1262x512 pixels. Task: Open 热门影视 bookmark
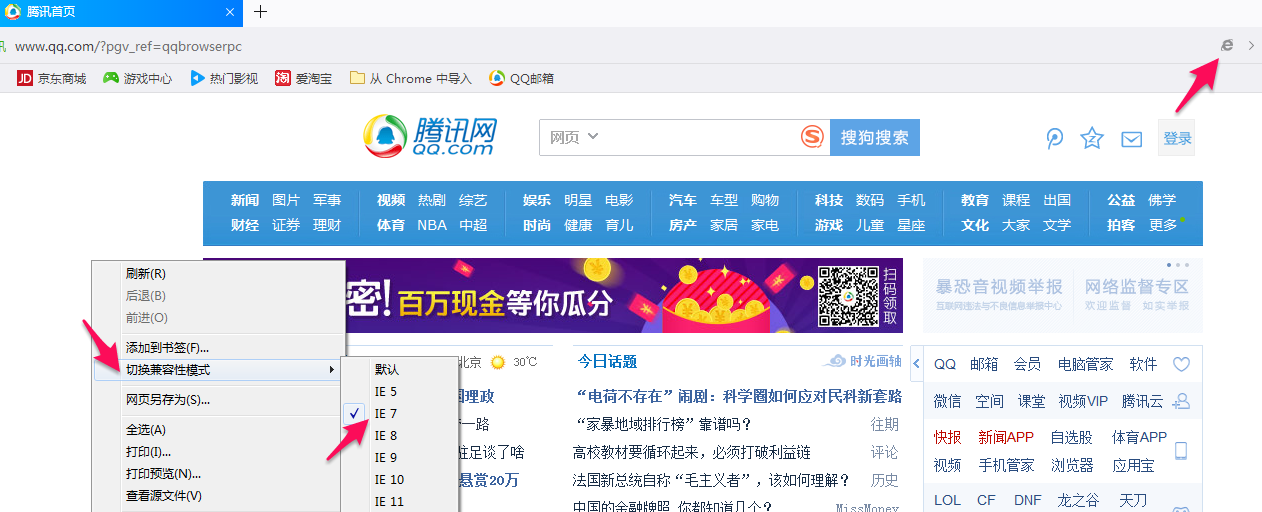tap(225, 78)
